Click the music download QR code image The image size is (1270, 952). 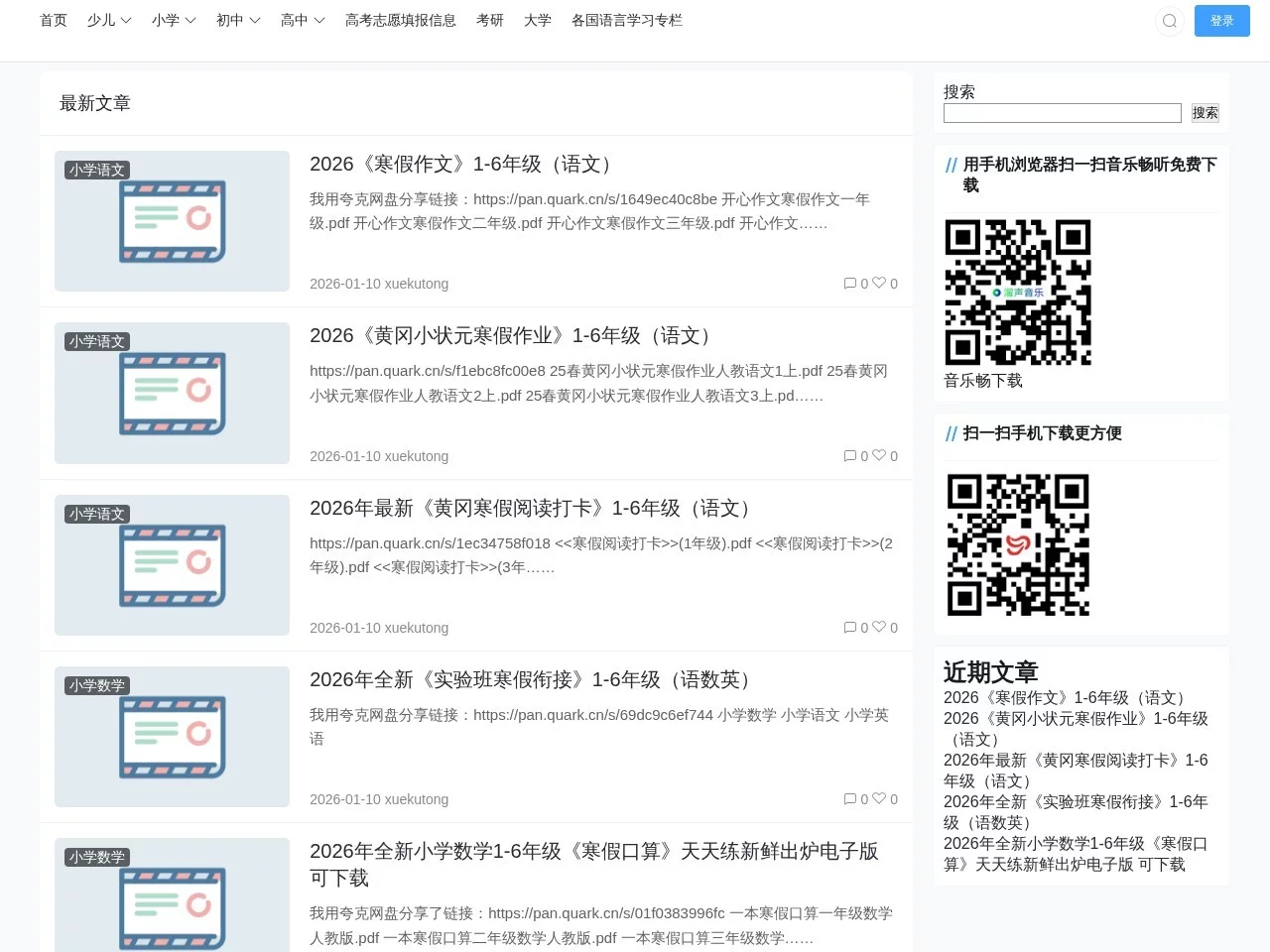tap(1017, 293)
